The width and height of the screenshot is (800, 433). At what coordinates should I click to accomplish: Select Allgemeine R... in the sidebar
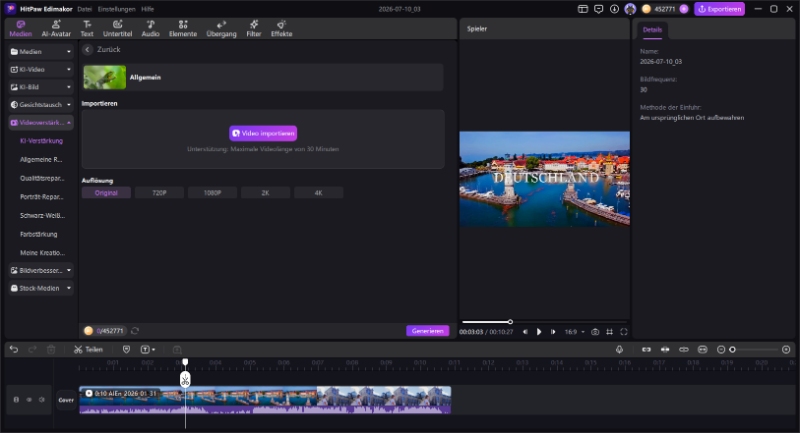[41, 160]
